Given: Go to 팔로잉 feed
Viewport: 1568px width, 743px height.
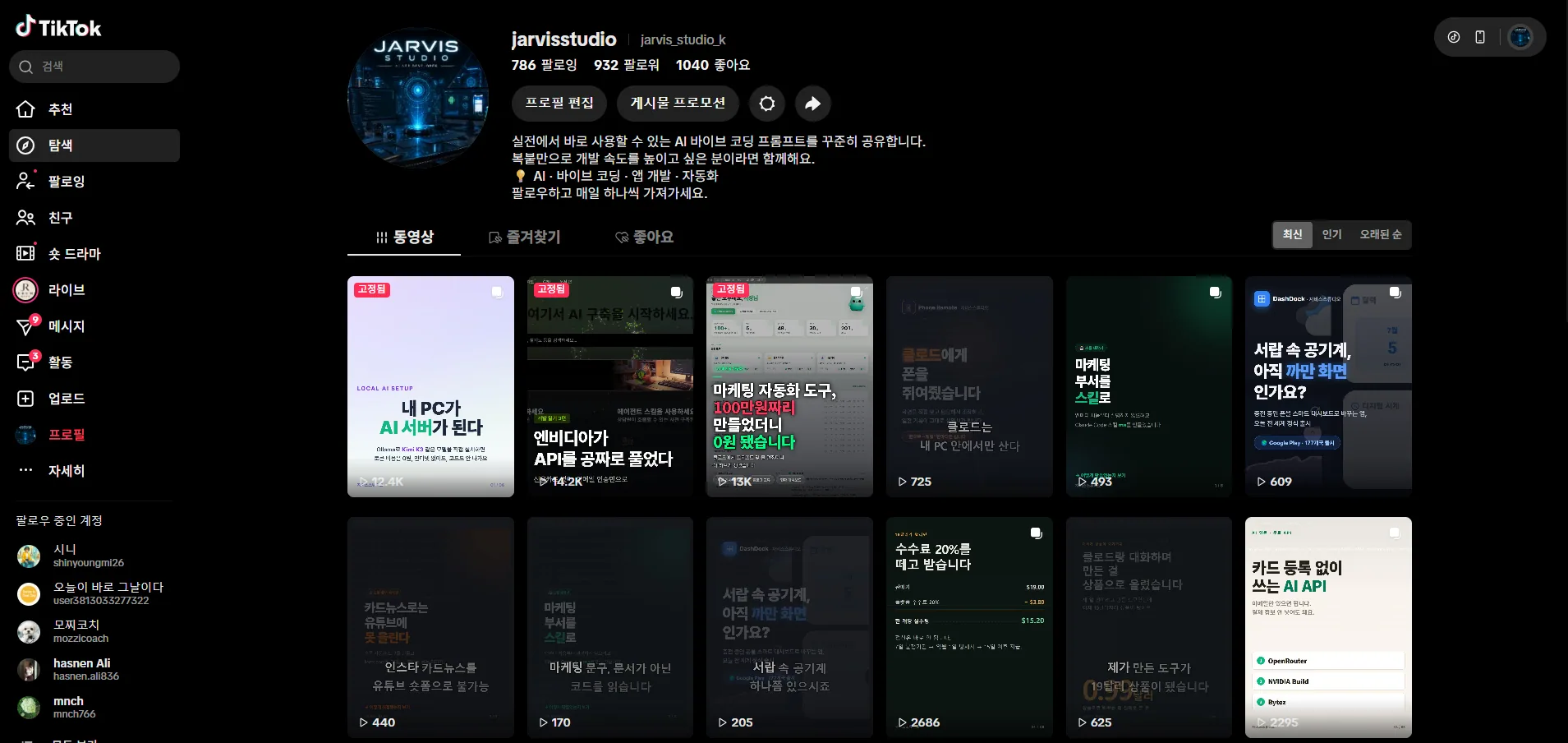Looking at the screenshot, I should pos(94,182).
